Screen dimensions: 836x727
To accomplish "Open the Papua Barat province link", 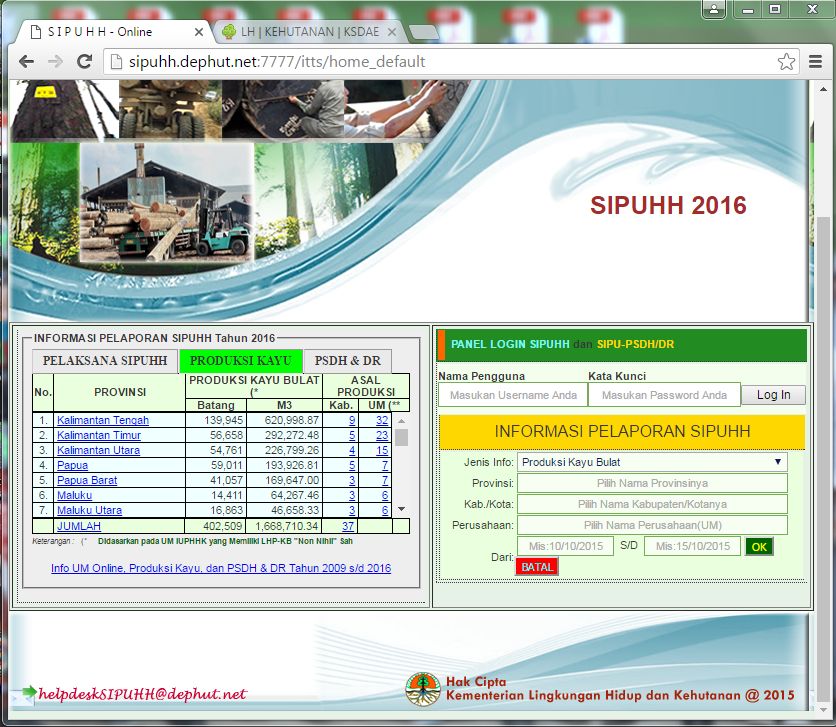I will (x=87, y=480).
